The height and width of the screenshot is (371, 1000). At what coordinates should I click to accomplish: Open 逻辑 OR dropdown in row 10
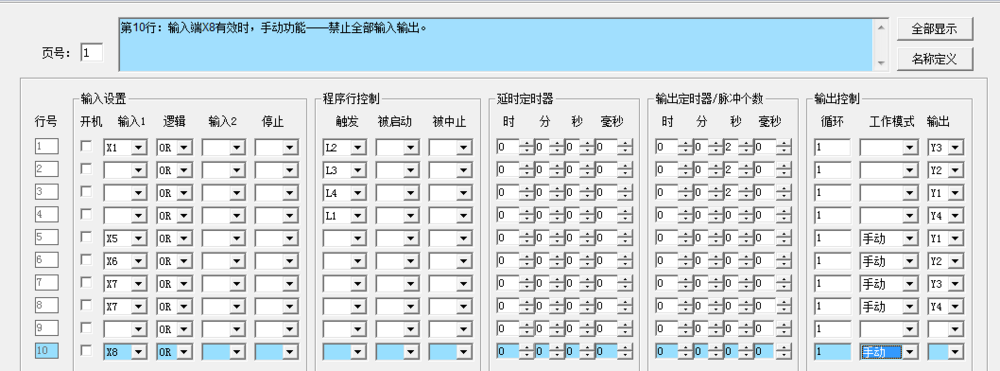pos(175,352)
